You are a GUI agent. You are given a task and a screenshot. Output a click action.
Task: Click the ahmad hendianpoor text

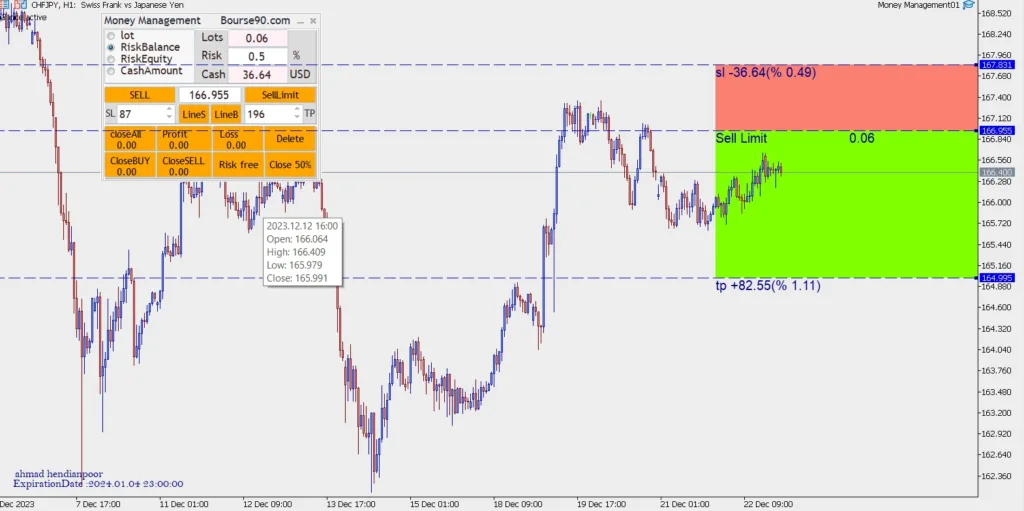pyautogui.click(x=59, y=474)
